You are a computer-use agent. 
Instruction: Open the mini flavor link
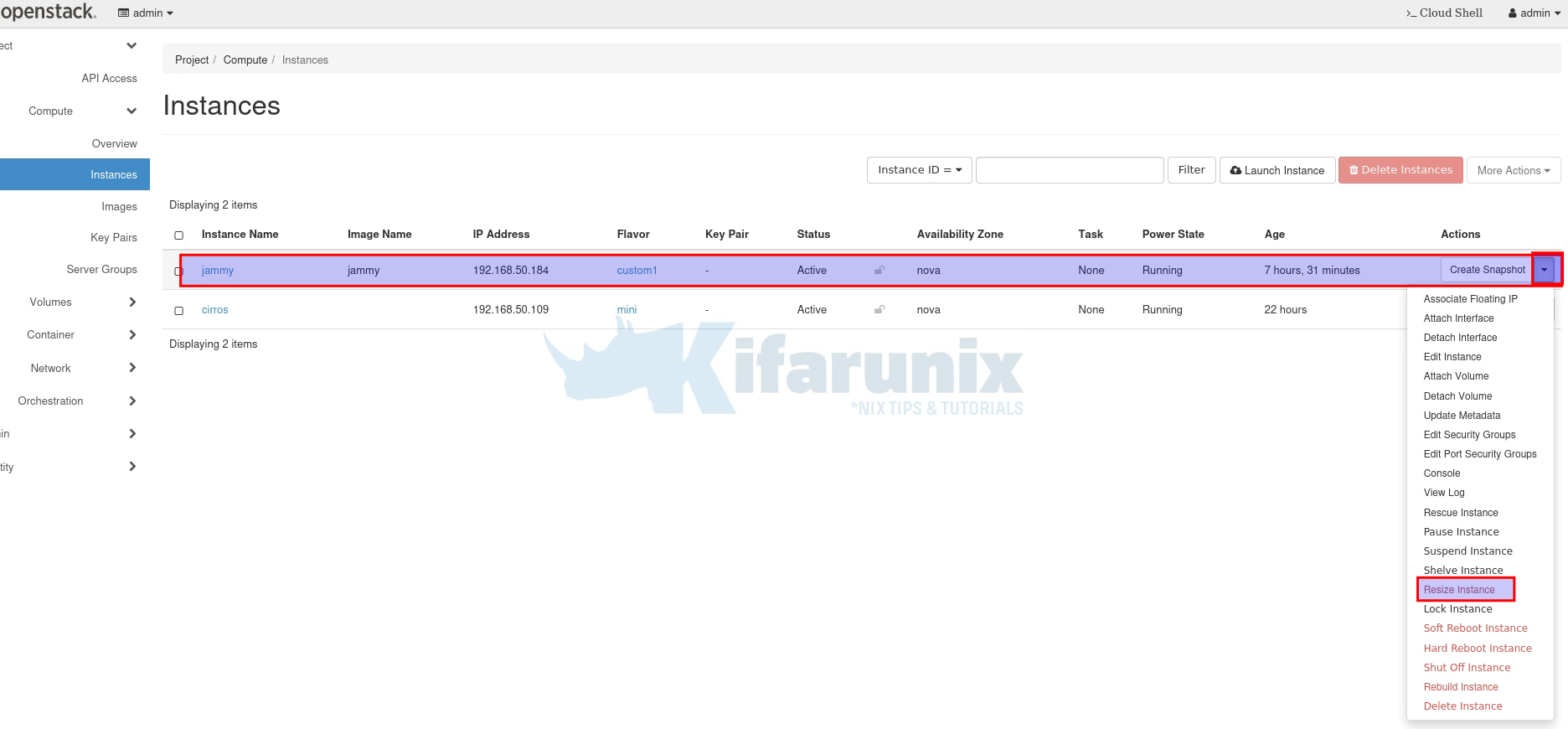click(x=627, y=310)
